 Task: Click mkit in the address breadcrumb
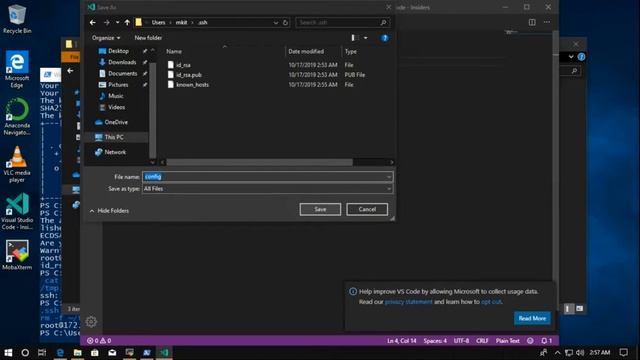pos(181,22)
